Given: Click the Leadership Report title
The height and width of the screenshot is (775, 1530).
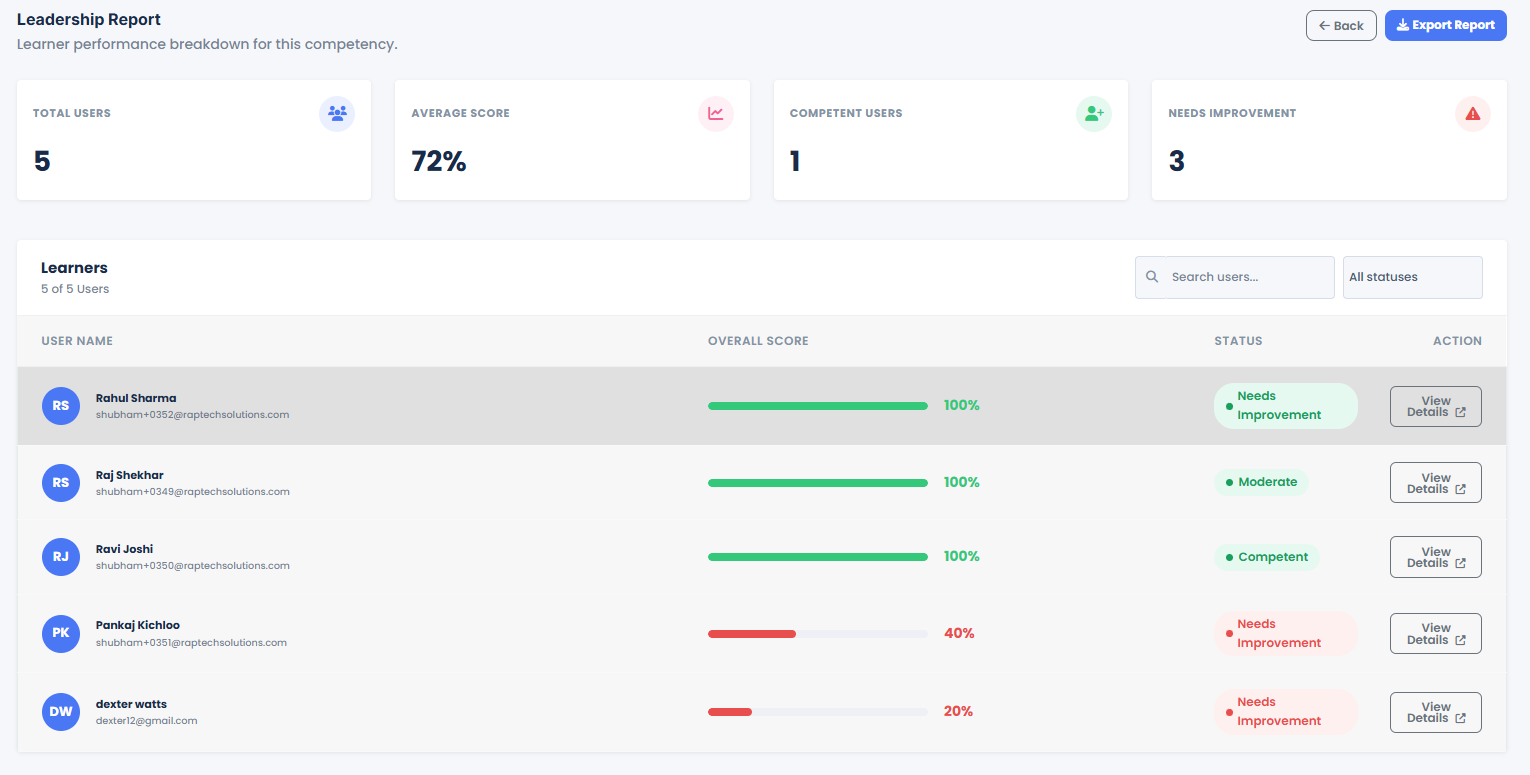Looking at the screenshot, I should (x=89, y=19).
